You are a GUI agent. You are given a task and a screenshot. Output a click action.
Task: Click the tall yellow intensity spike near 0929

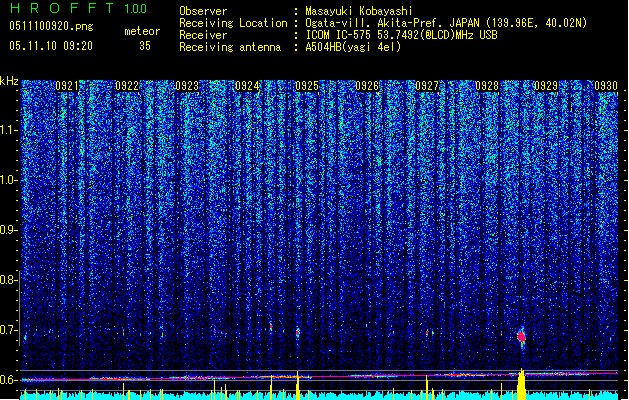click(x=521, y=384)
